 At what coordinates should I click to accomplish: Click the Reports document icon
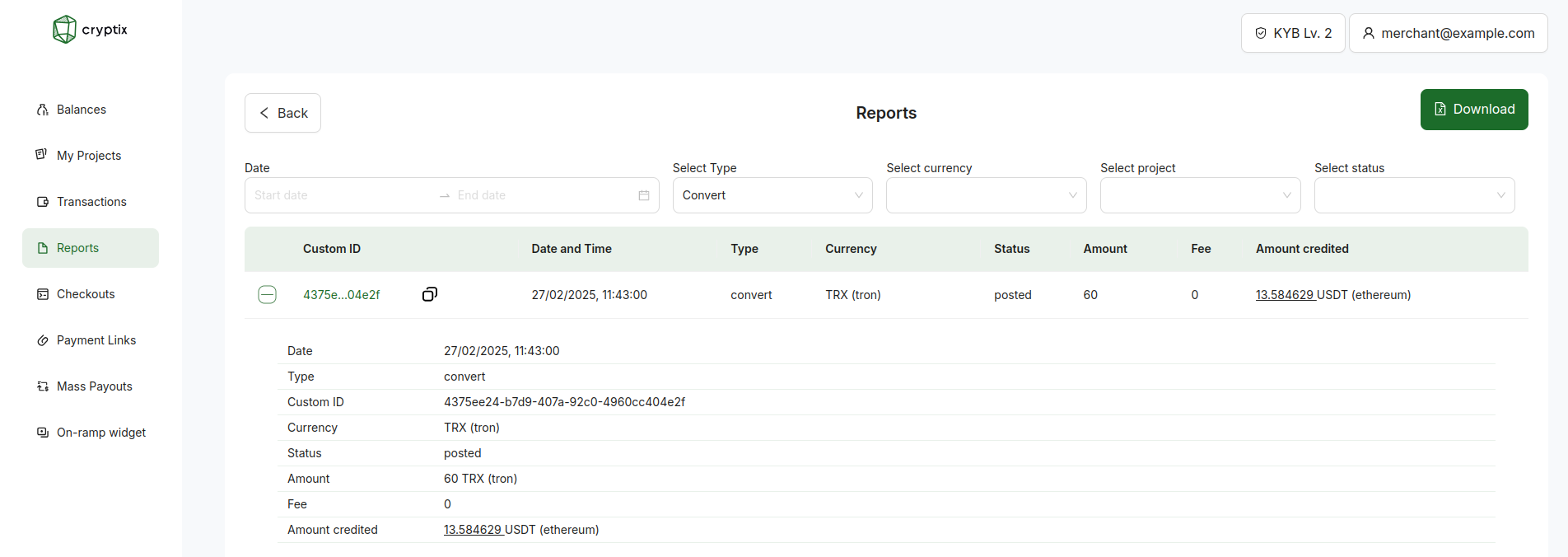point(43,248)
